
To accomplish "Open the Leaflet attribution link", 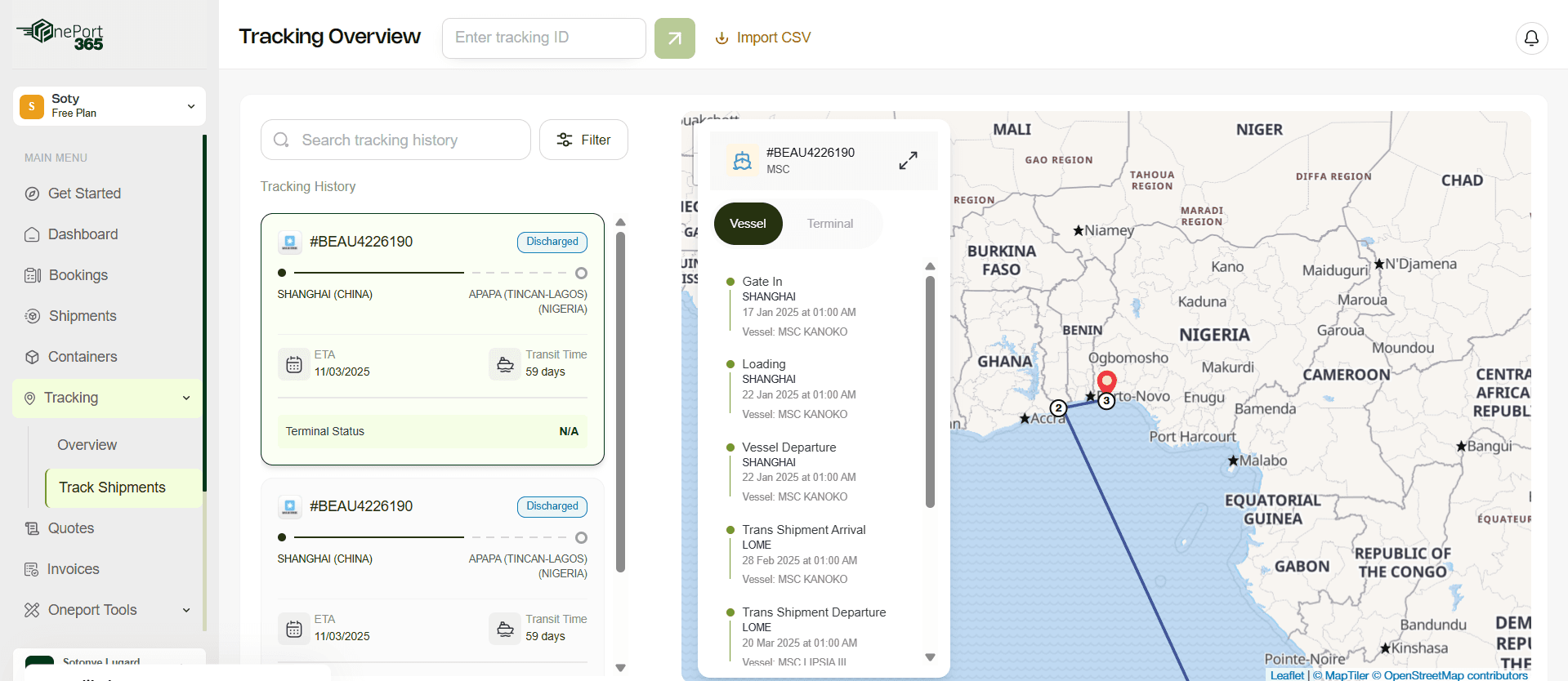I will [1287, 675].
